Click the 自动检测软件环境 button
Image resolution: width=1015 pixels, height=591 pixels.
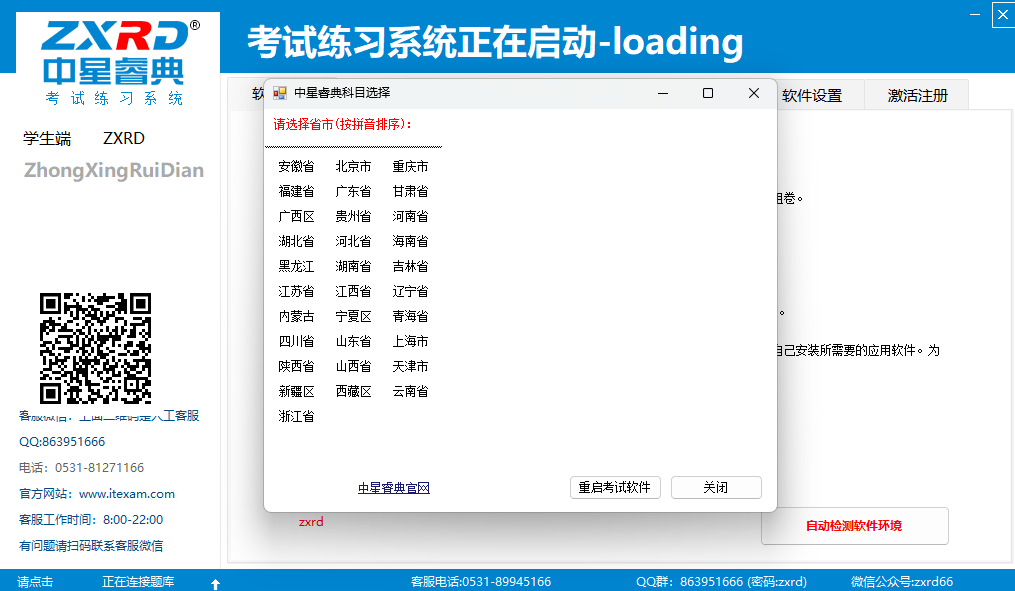[854, 525]
